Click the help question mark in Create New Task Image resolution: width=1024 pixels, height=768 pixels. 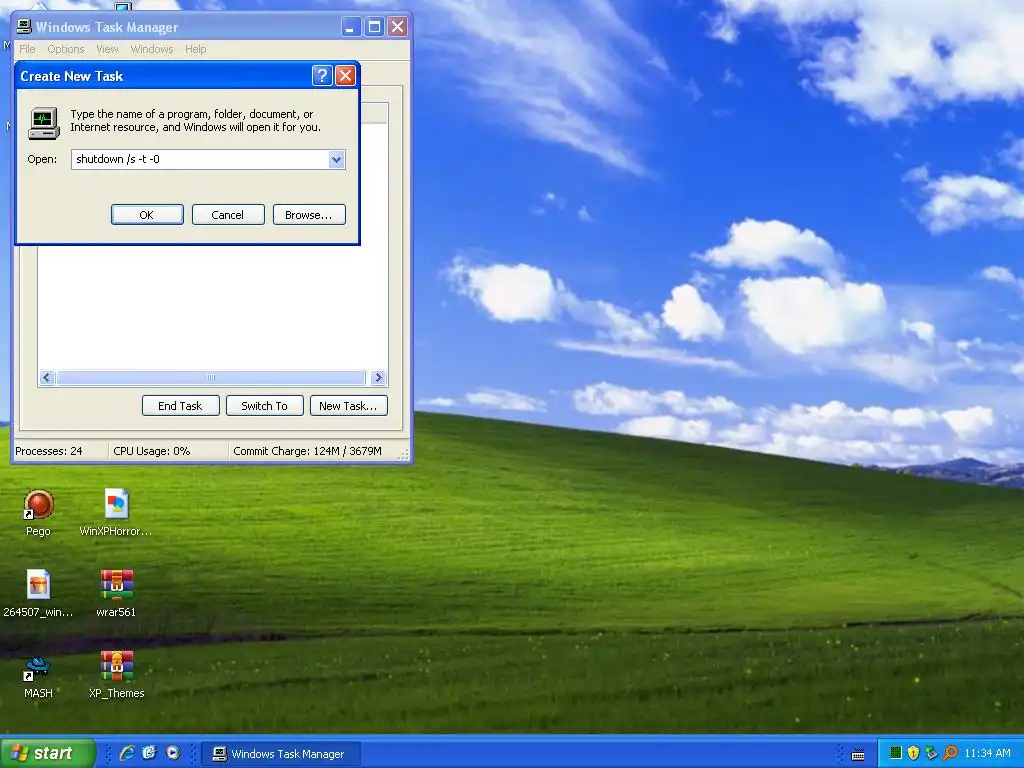(x=322, y=76)
